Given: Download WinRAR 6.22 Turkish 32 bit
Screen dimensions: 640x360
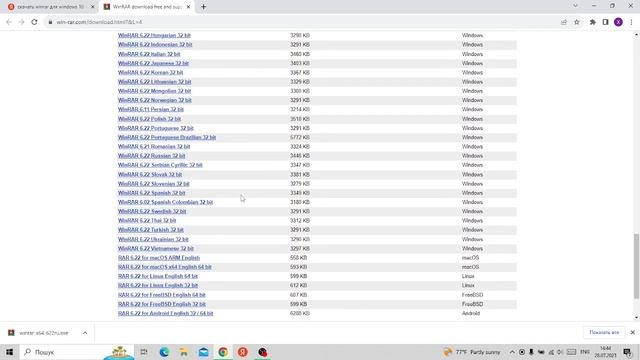Looking at the screenshot, I should pos(151,230).
